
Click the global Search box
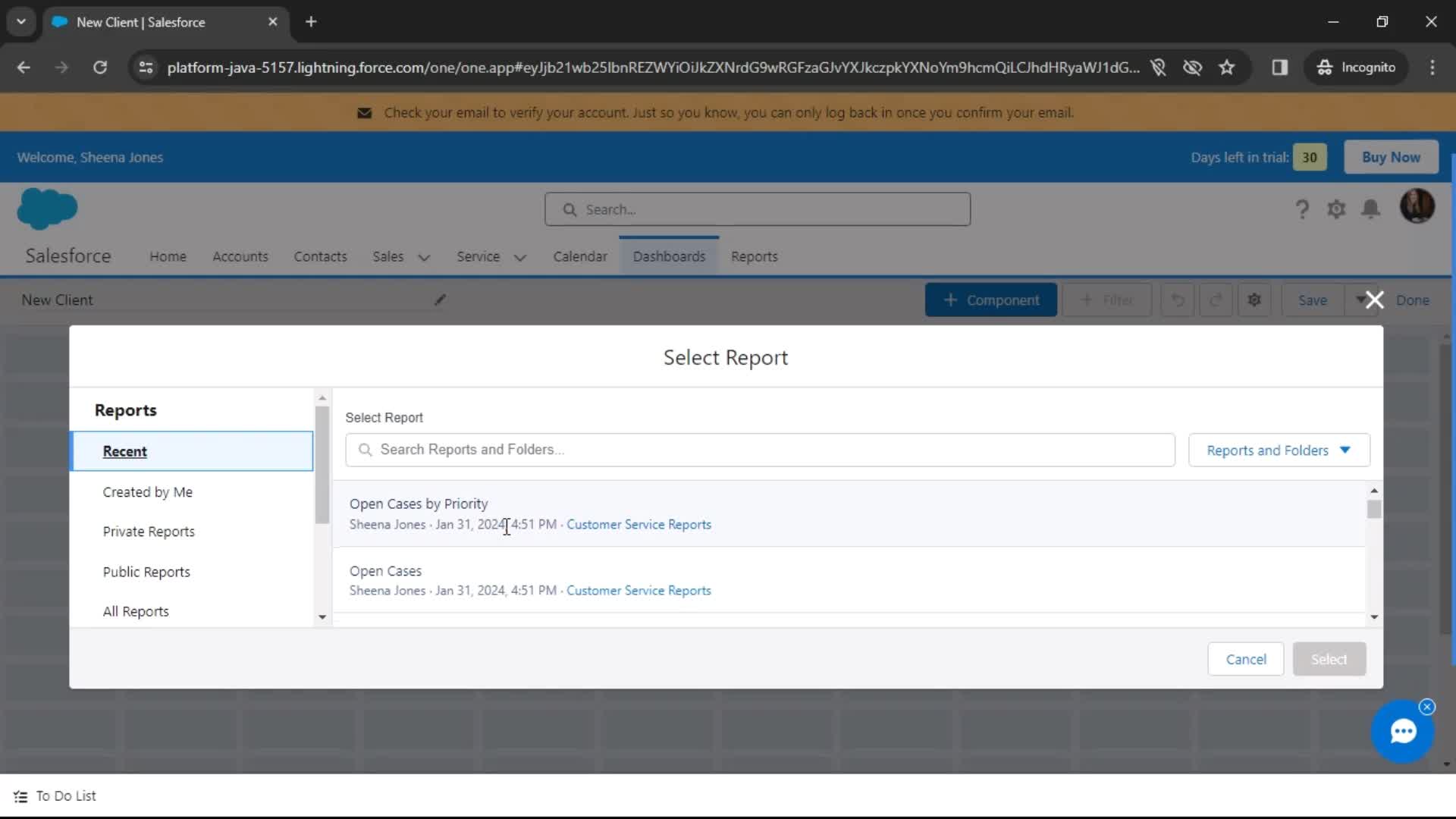tap(757, 209)
